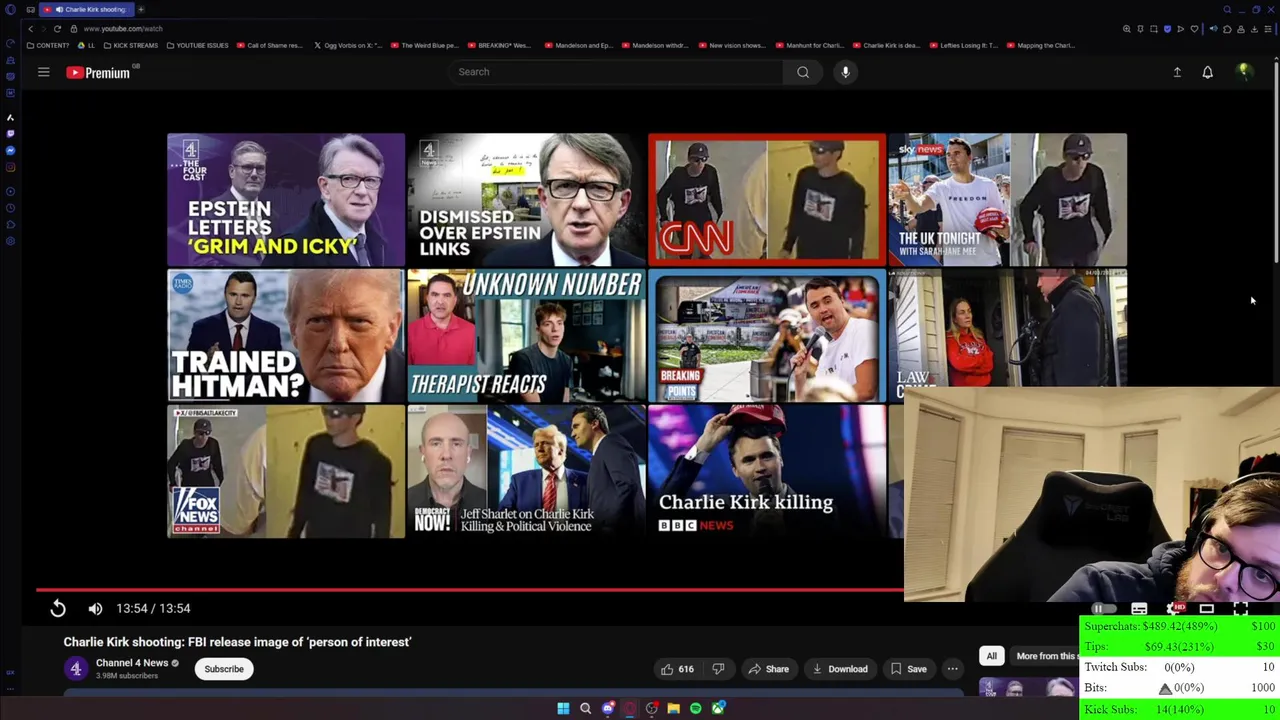Open the CNN suspect video thumbnail
The width and height of the screenshot is (1280, 720).
[767, 200]
